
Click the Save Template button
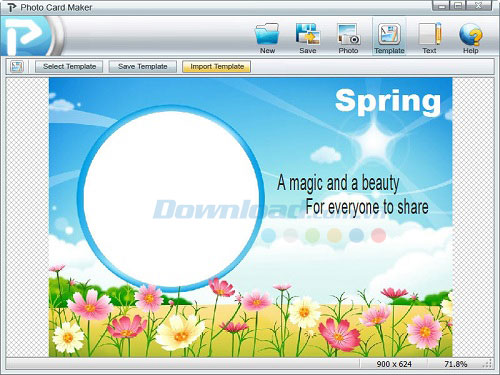point(143,67)
